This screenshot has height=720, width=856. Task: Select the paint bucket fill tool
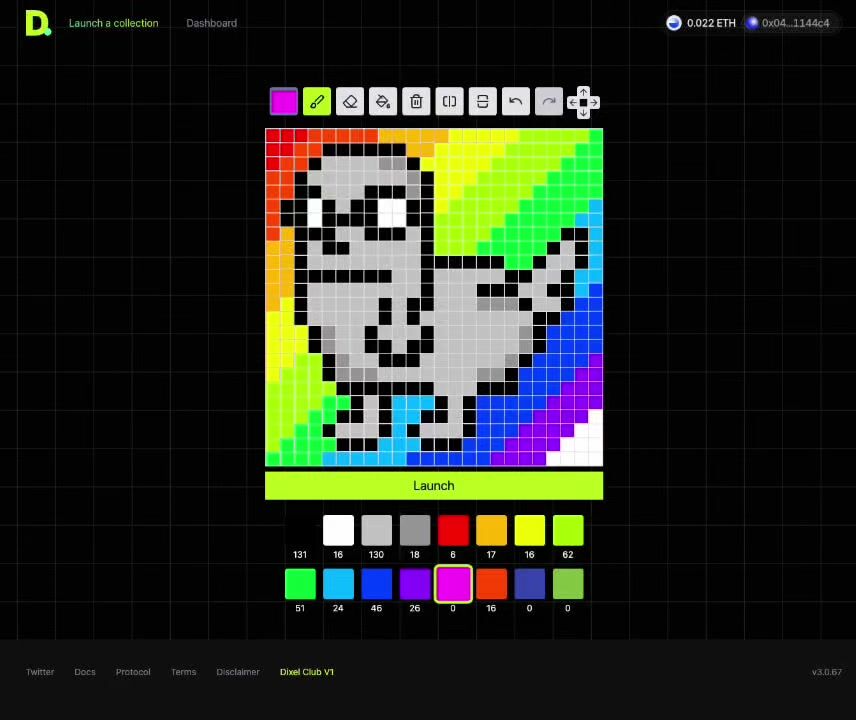(383, 102)
